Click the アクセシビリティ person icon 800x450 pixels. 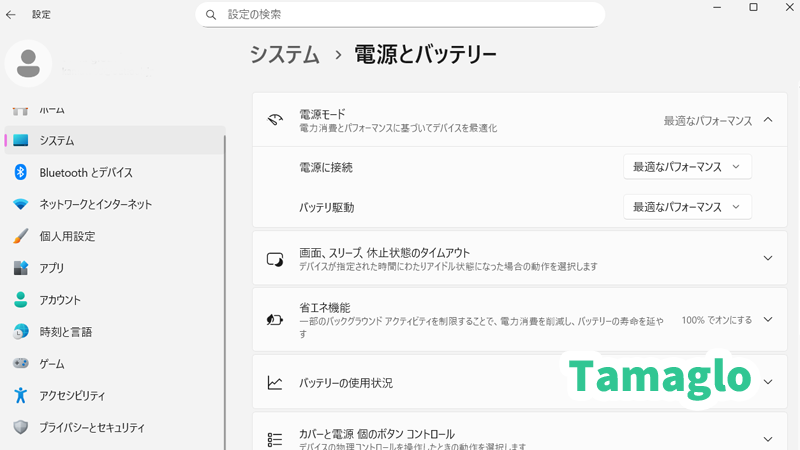[20, 396]
